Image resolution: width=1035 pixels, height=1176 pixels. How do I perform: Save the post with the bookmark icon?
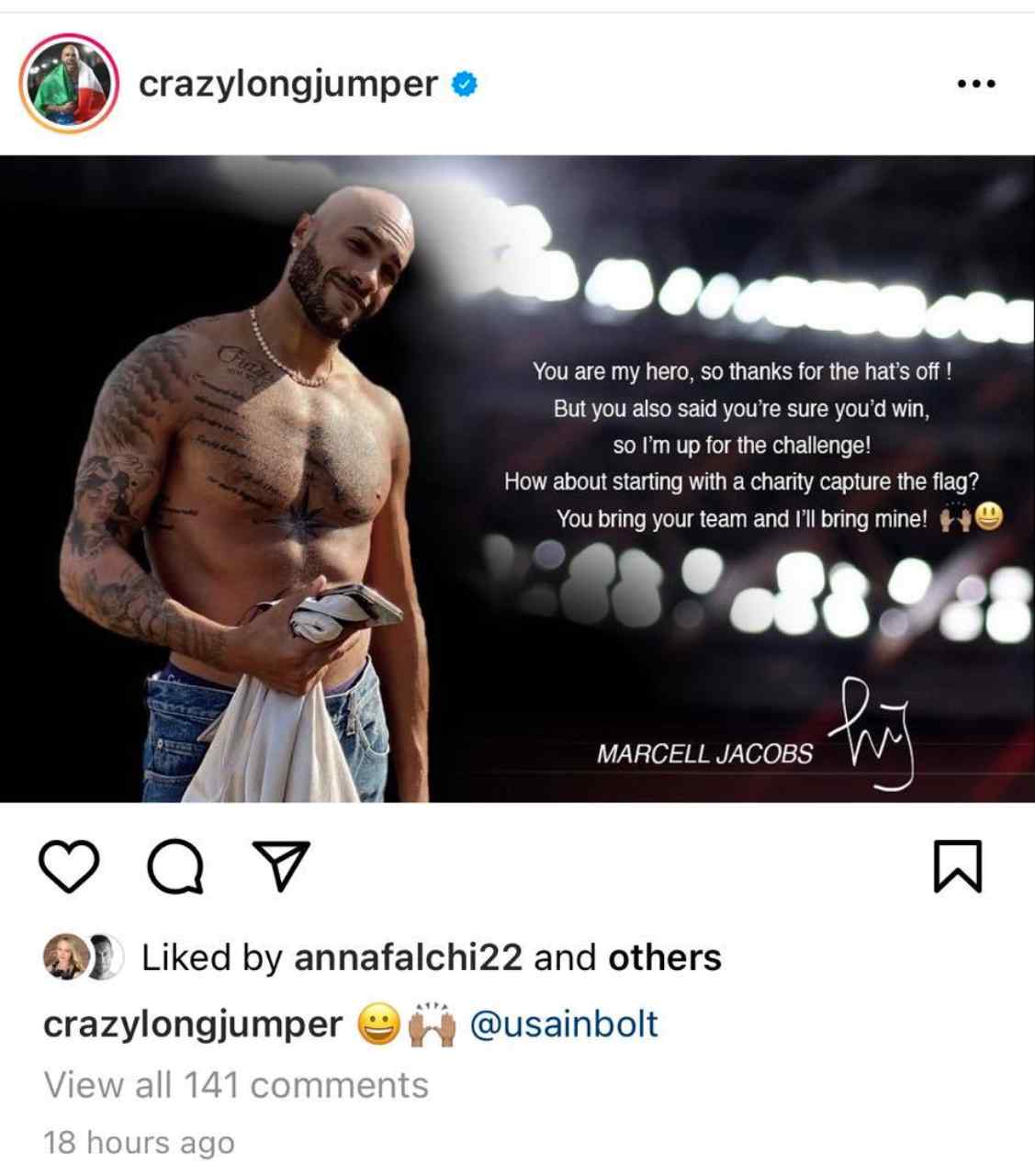(958, 865)
